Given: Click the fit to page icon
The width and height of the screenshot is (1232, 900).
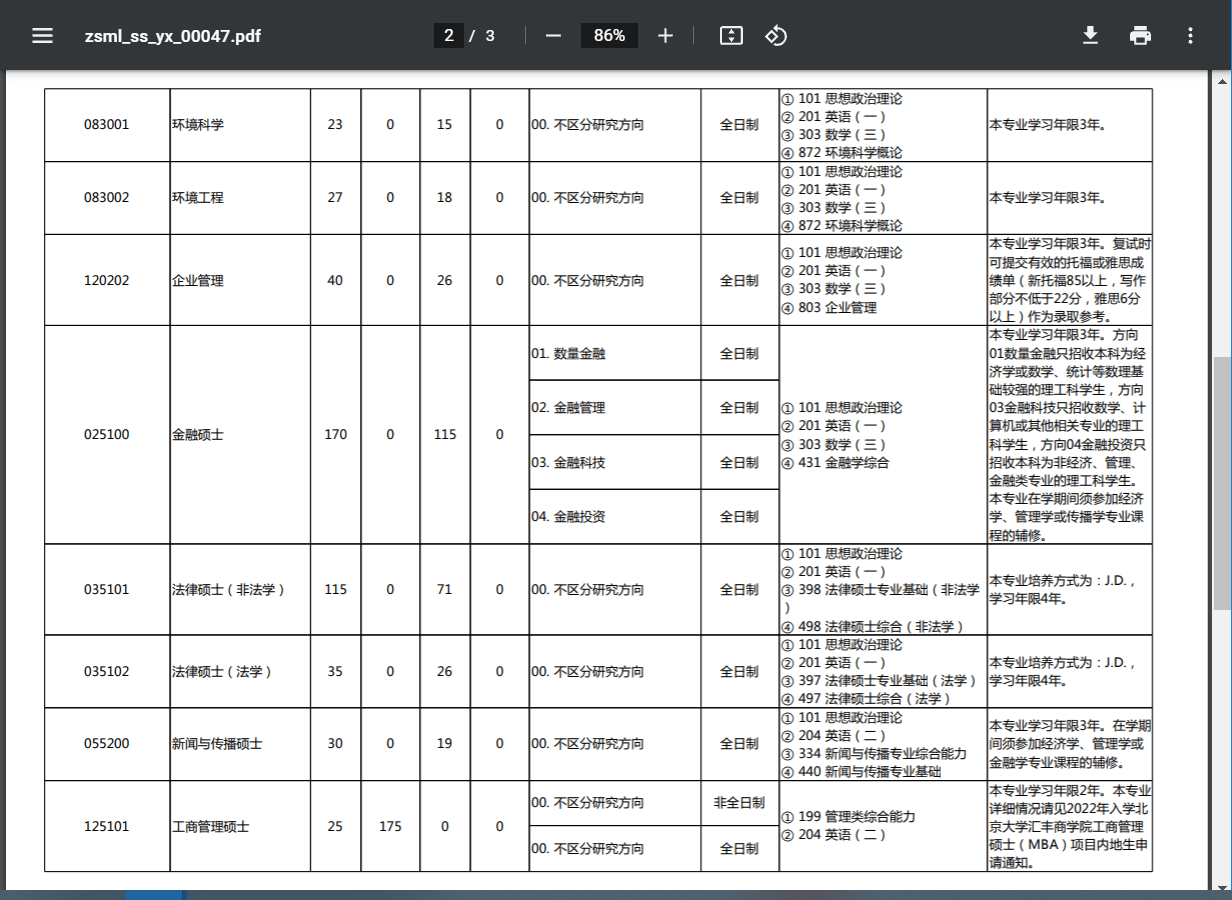Looking at the screenshot, I should click(731, 36).
